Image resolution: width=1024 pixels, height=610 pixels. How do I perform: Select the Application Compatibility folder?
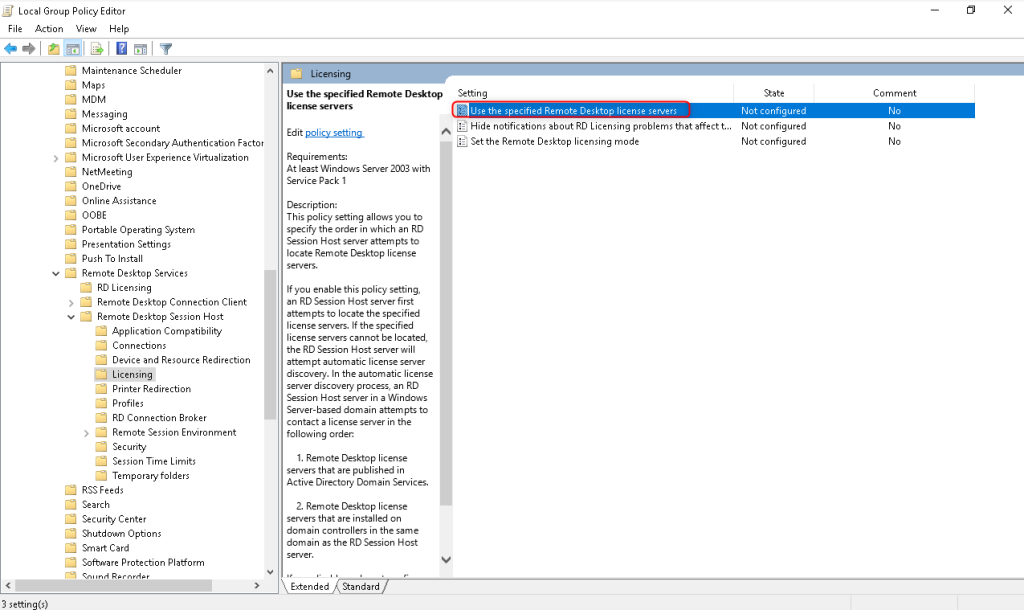(x=167, y=331)
